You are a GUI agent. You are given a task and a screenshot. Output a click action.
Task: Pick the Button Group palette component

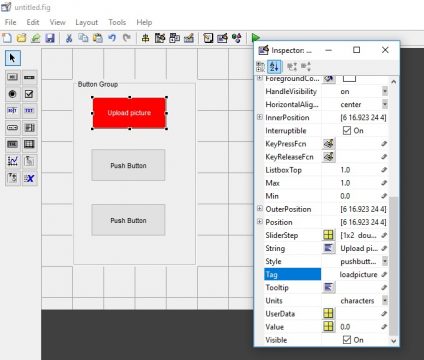[x=13, y=178]
